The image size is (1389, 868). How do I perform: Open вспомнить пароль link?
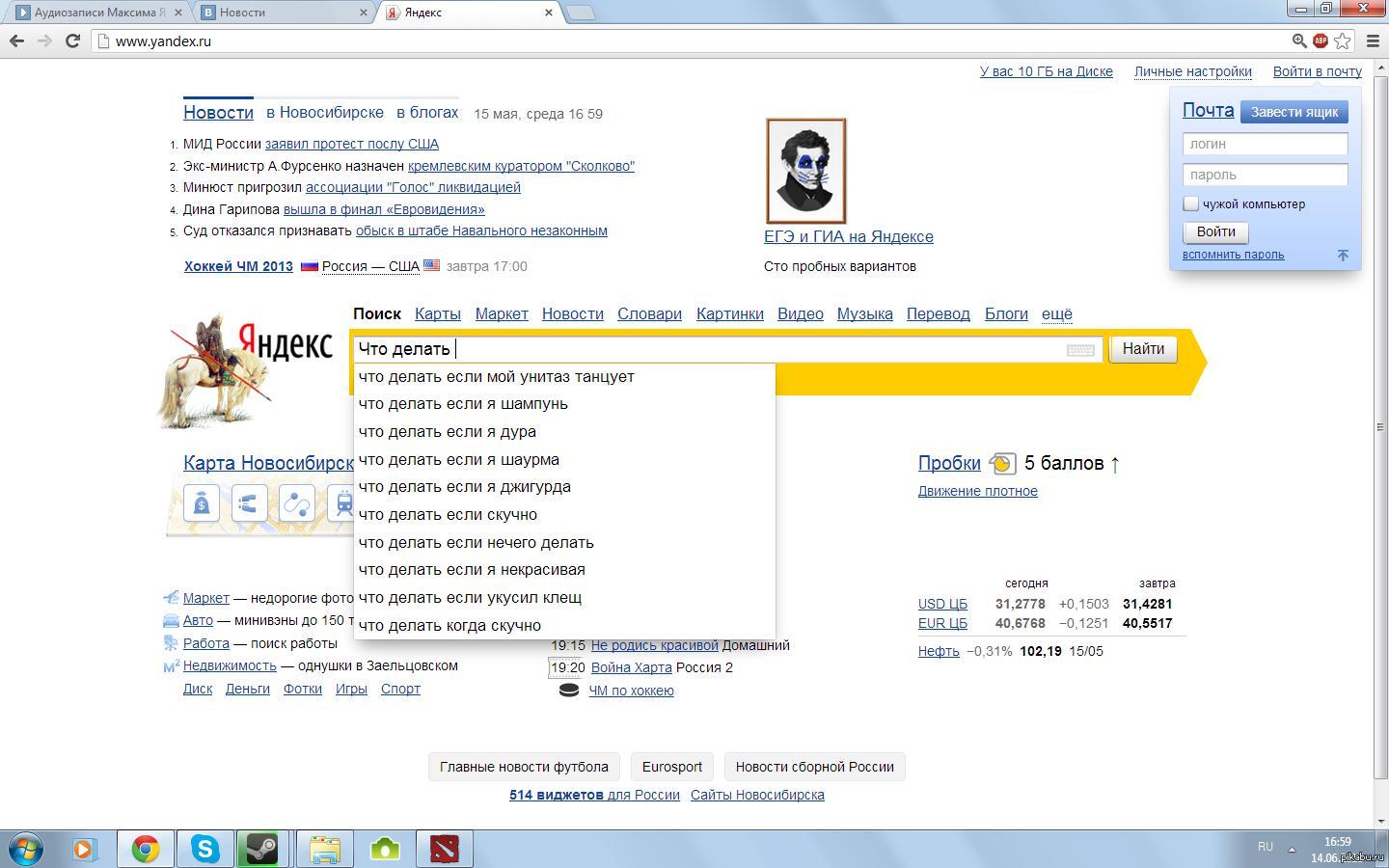coord(1233,255)
